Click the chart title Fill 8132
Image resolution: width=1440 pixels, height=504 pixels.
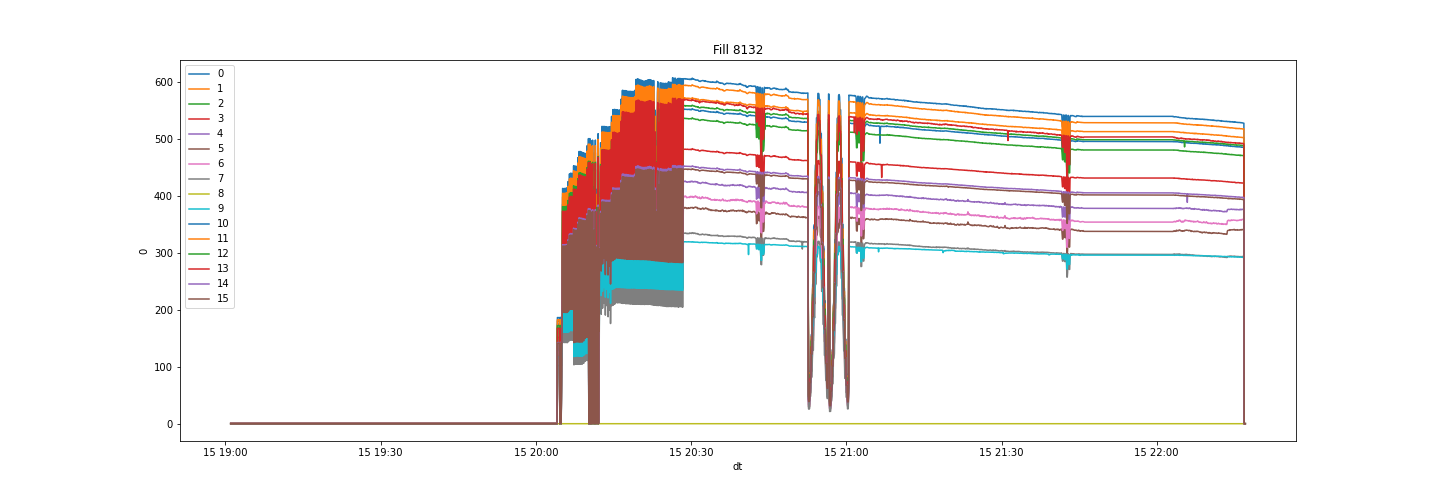[x=738, y=50]
